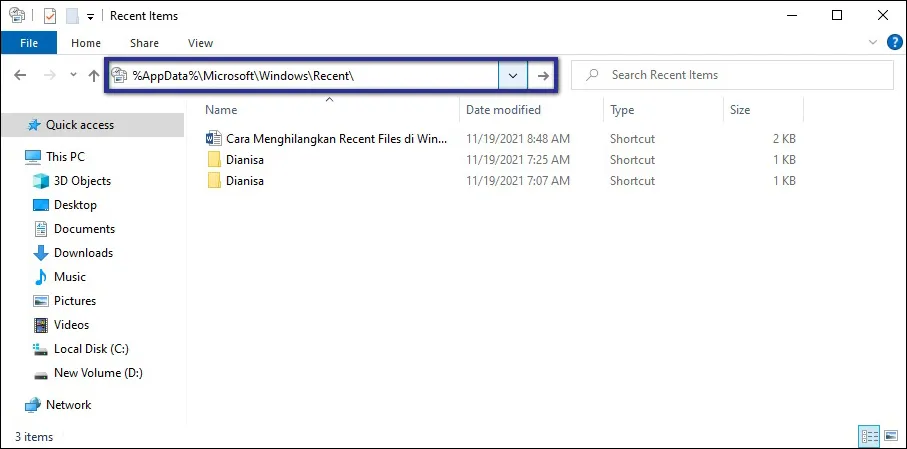Screen dimensions: 907x449
Task: Maximize the Recent Items window
Action: click(836, 16)
